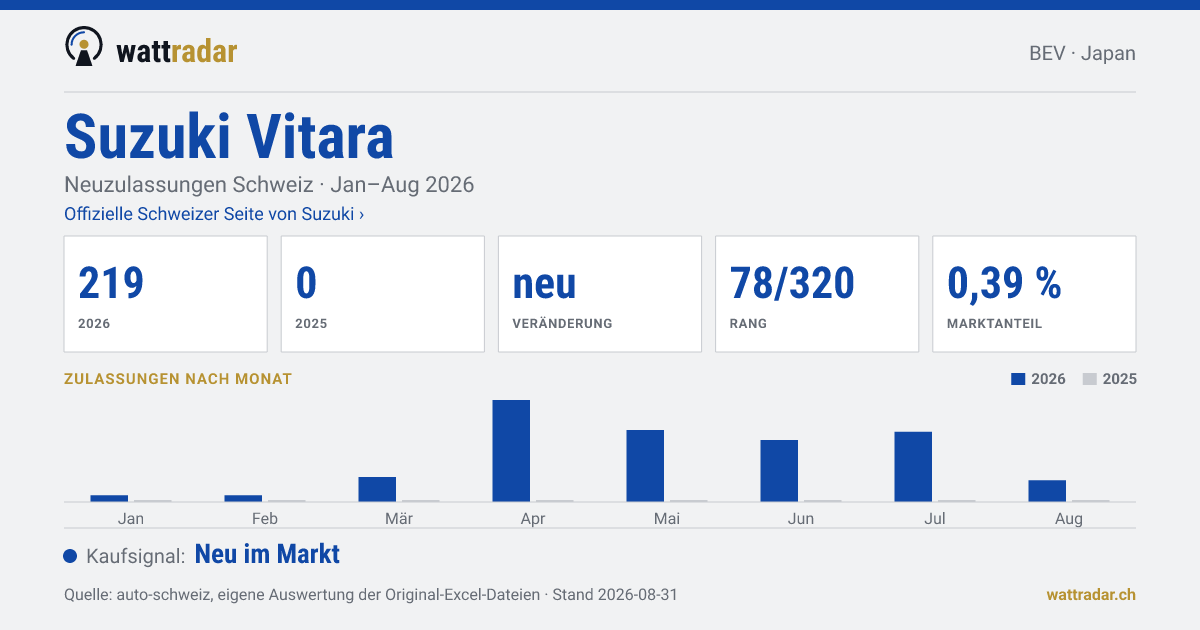Click the Mai axis label
This screenshot has height=630, width=1200.
tap(667, 518)
